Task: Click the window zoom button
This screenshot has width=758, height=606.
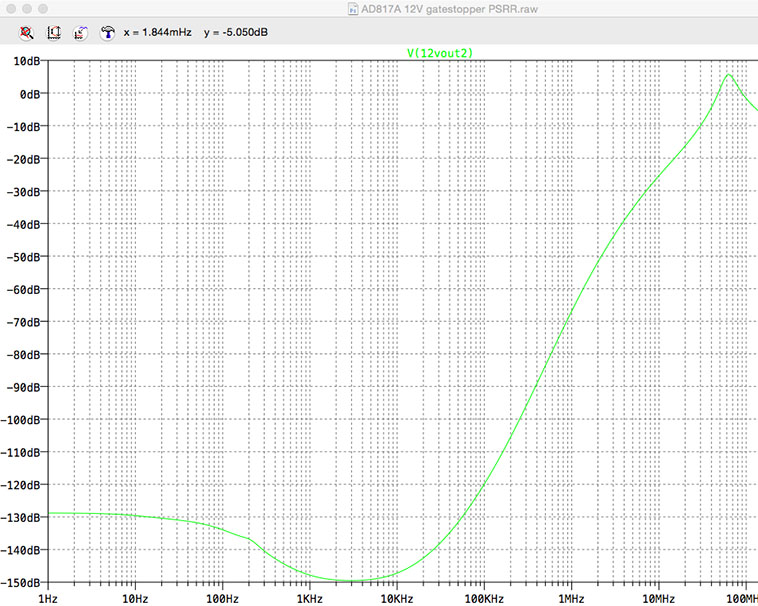Action: point(43,9)
